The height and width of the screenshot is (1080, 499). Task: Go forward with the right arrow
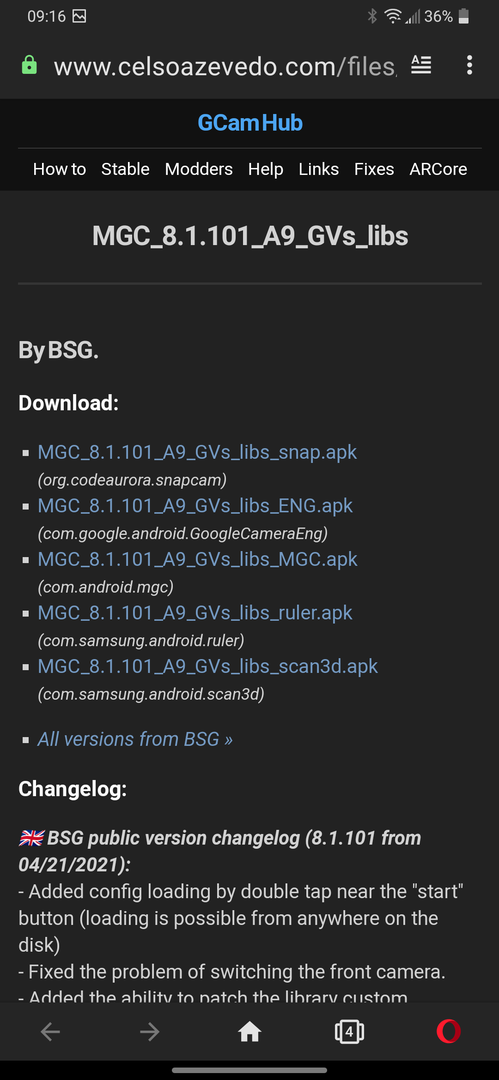(150, 1031)
